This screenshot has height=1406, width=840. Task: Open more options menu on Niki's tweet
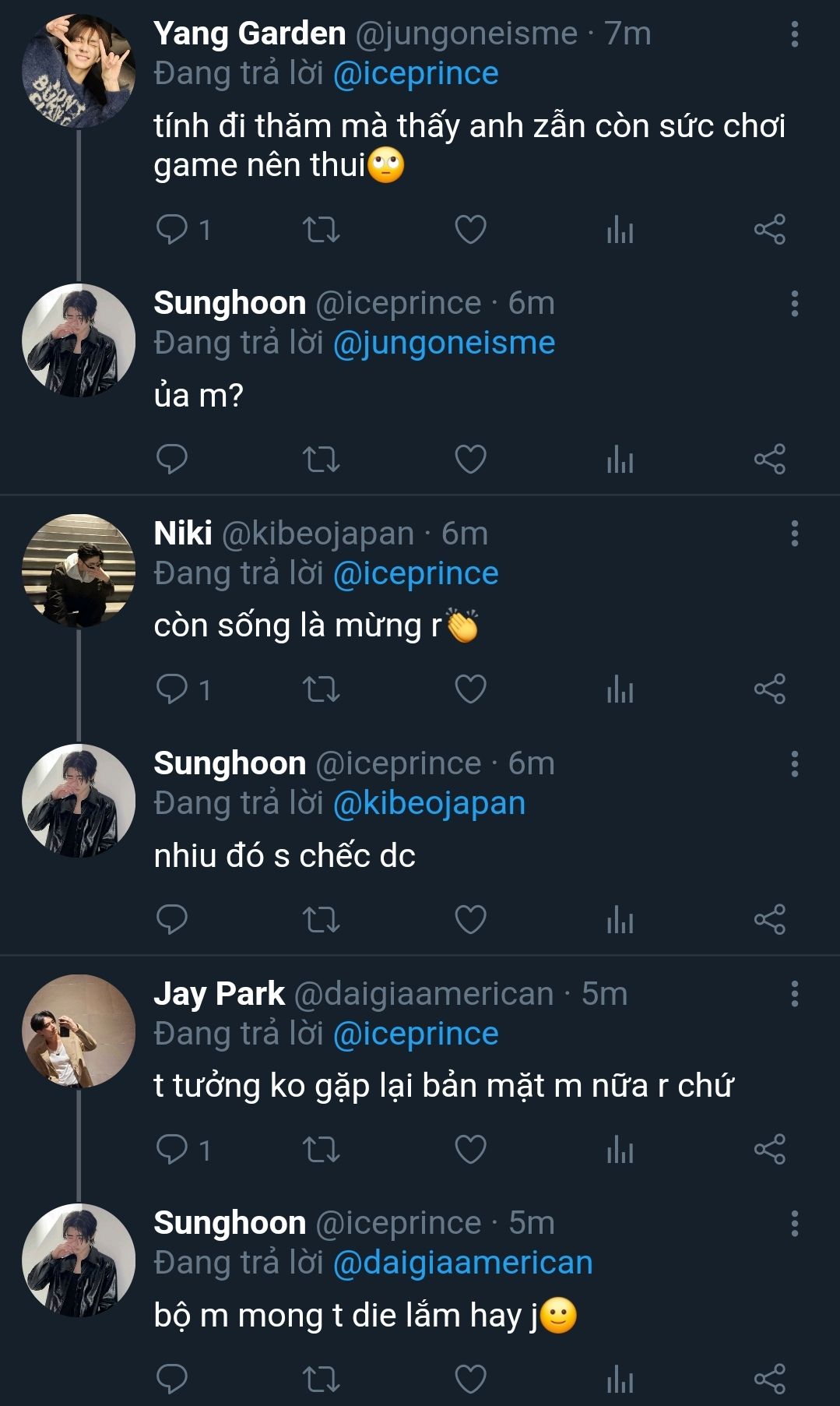click(794, 534)
